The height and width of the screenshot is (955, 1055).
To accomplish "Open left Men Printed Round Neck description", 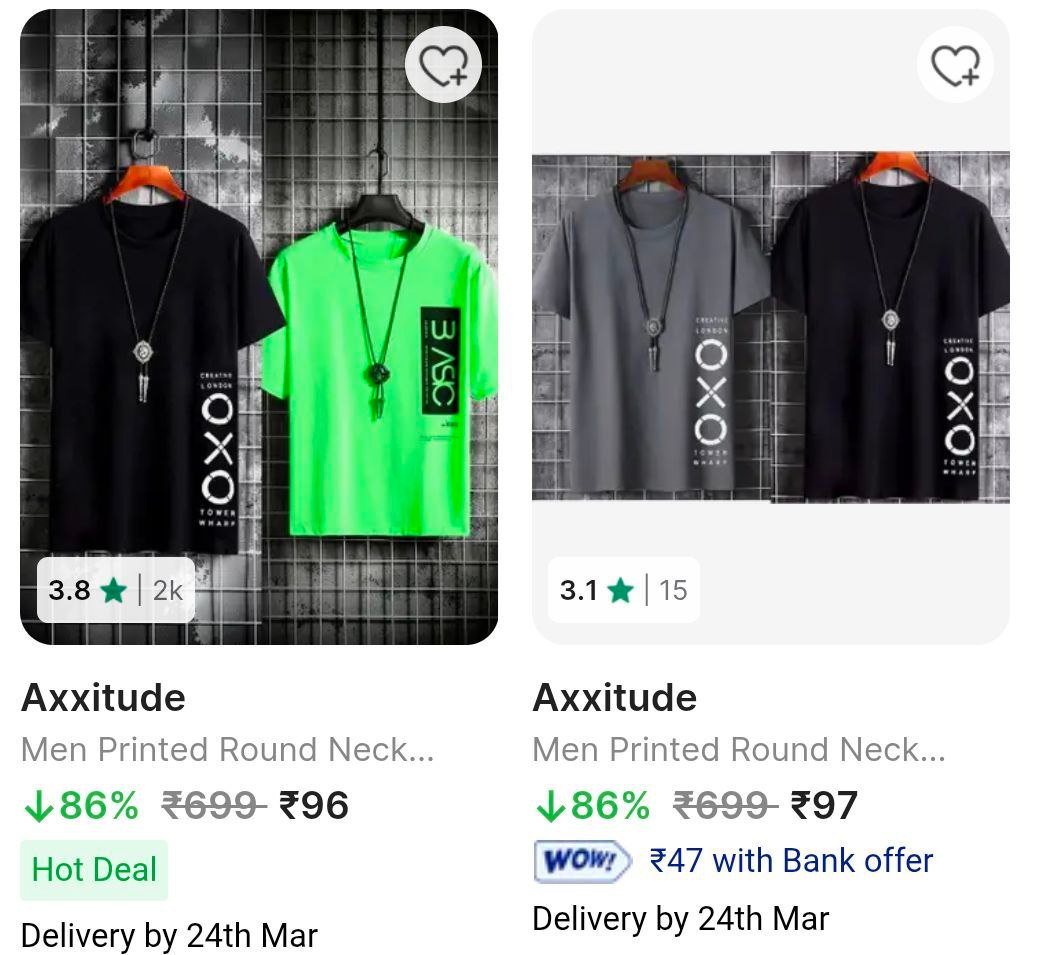I will [x=227, y=749].
